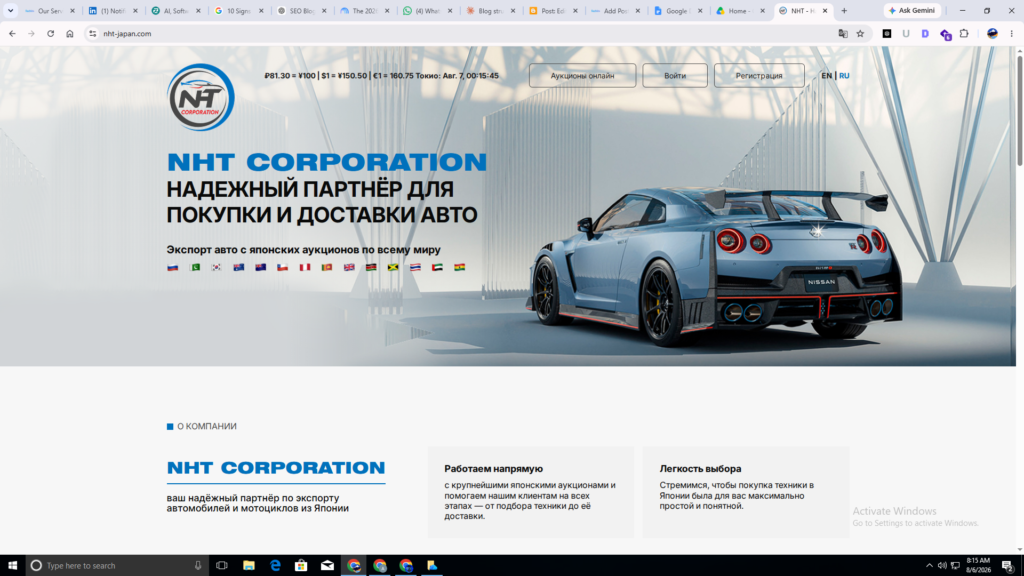The image size is (1024, 576).
Task: Switch to the SEO Blog tab
Action: (301, 10)
